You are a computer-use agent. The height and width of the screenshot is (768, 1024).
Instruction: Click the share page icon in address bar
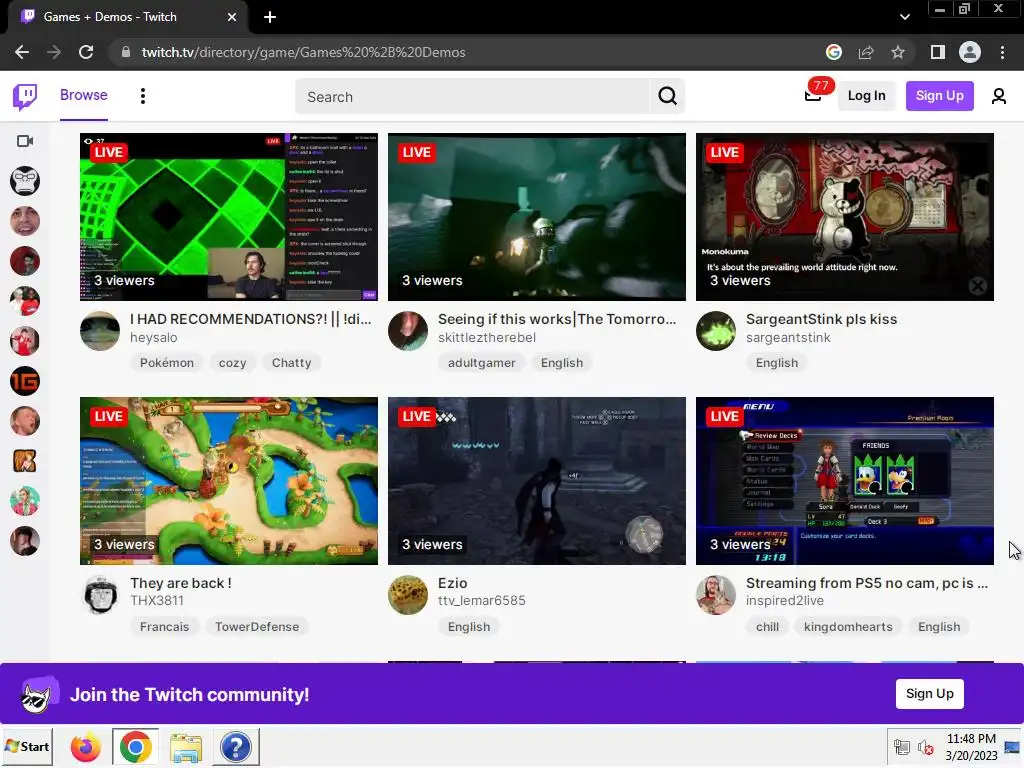(866, 52)
